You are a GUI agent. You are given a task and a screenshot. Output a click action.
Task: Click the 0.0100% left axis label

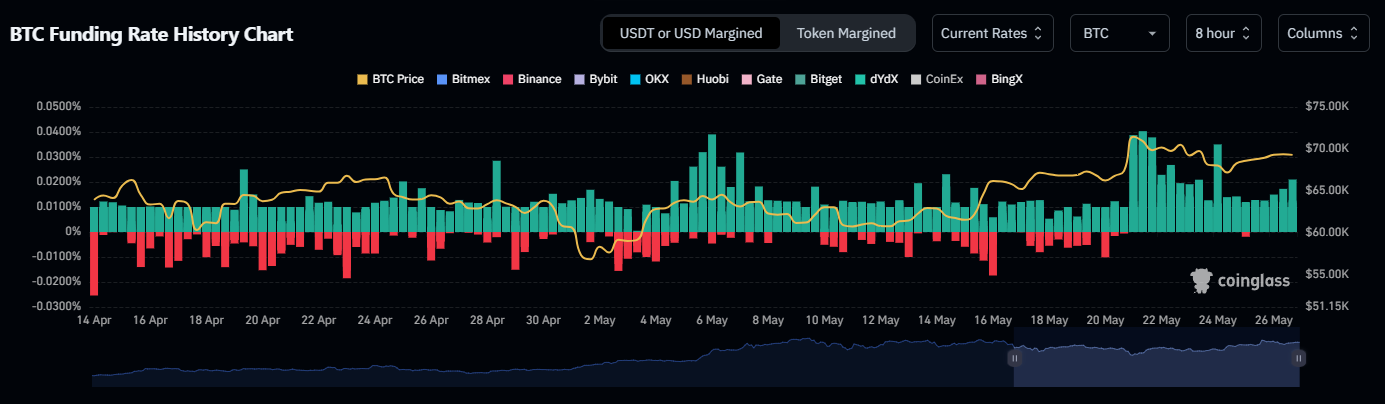click(x=58, y=206)
